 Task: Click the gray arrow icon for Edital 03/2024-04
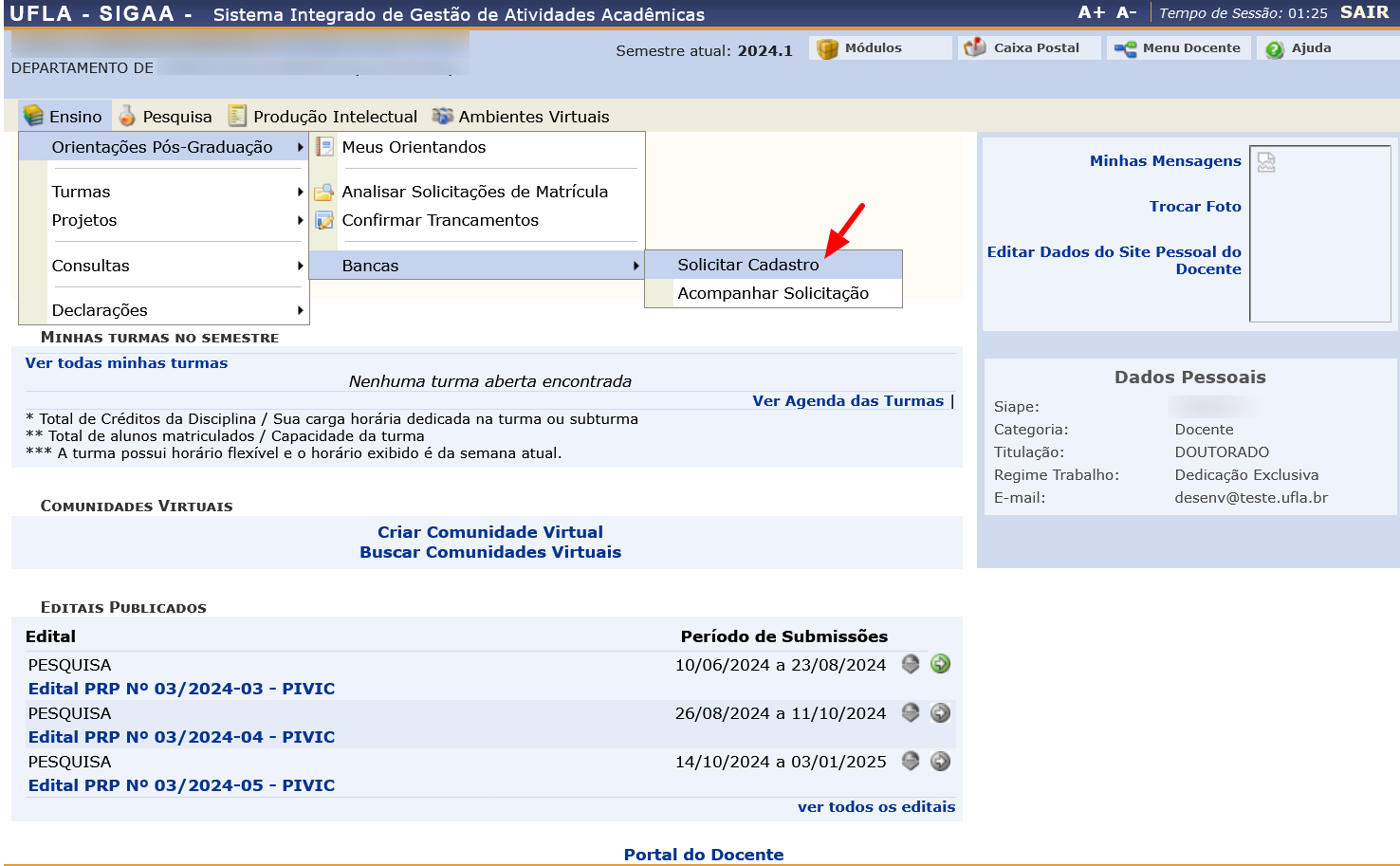coord(940,712)
